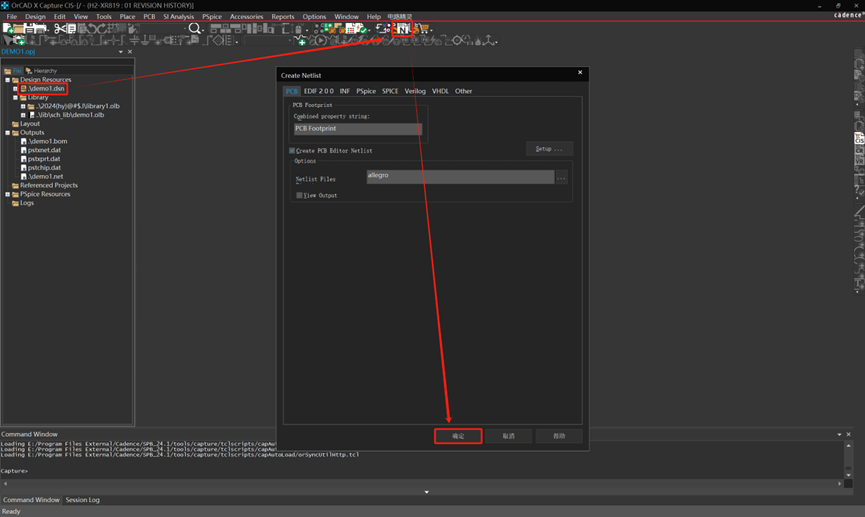The image size is (865, 517).
Task: Close the Create Netlist dialog
Action: click(580, 72)
